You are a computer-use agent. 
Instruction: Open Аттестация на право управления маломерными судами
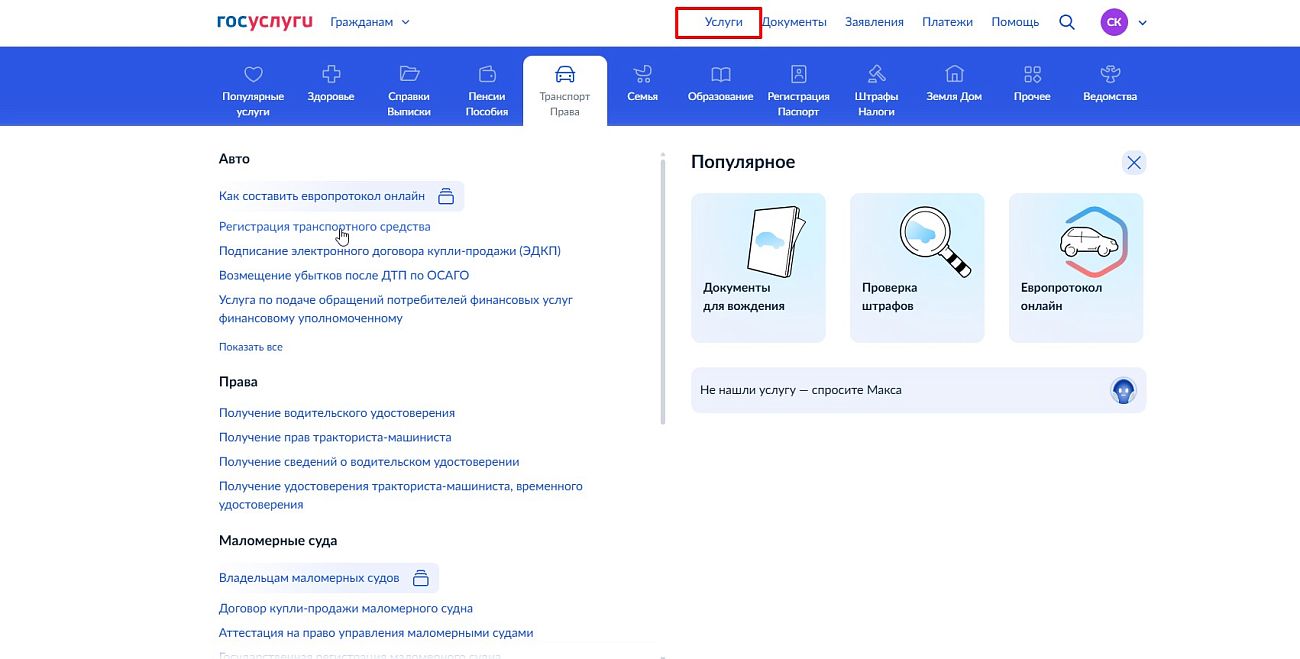pyautogui.click(x=376, y=633)
